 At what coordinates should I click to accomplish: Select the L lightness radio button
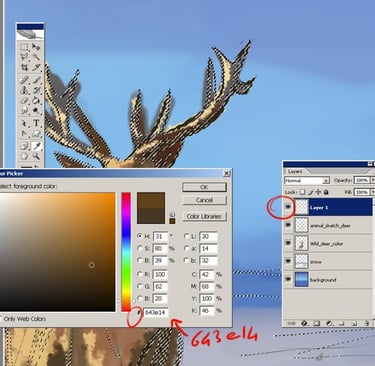click(x=187, y=236)
